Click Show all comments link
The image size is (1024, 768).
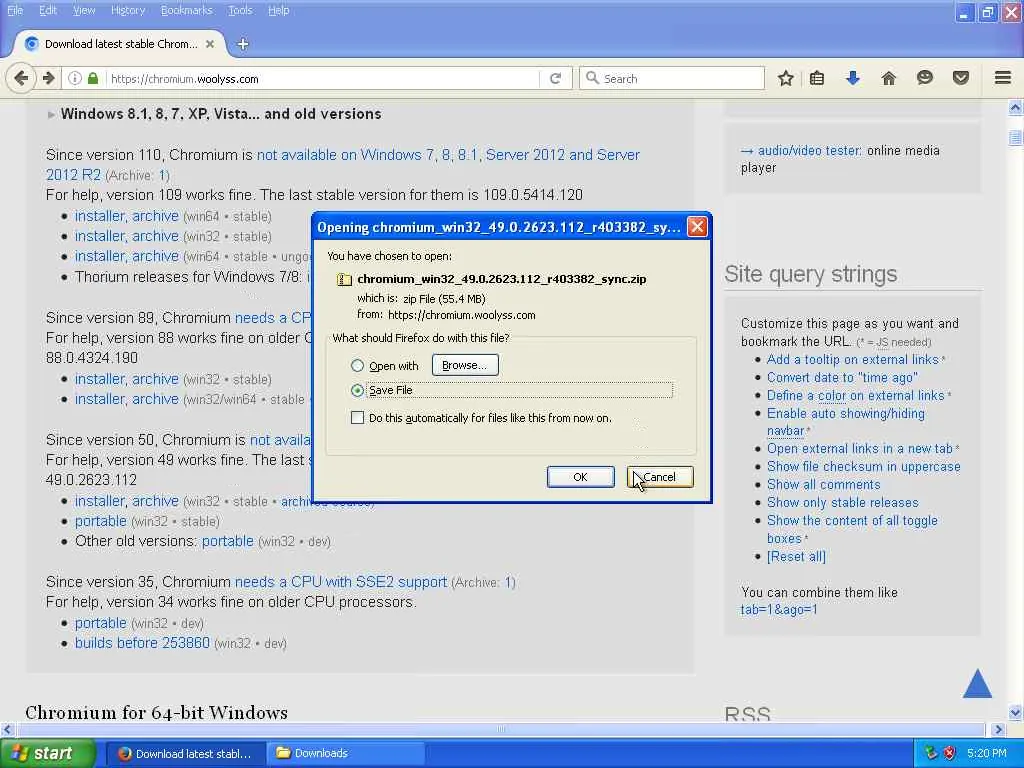[824, 485]
